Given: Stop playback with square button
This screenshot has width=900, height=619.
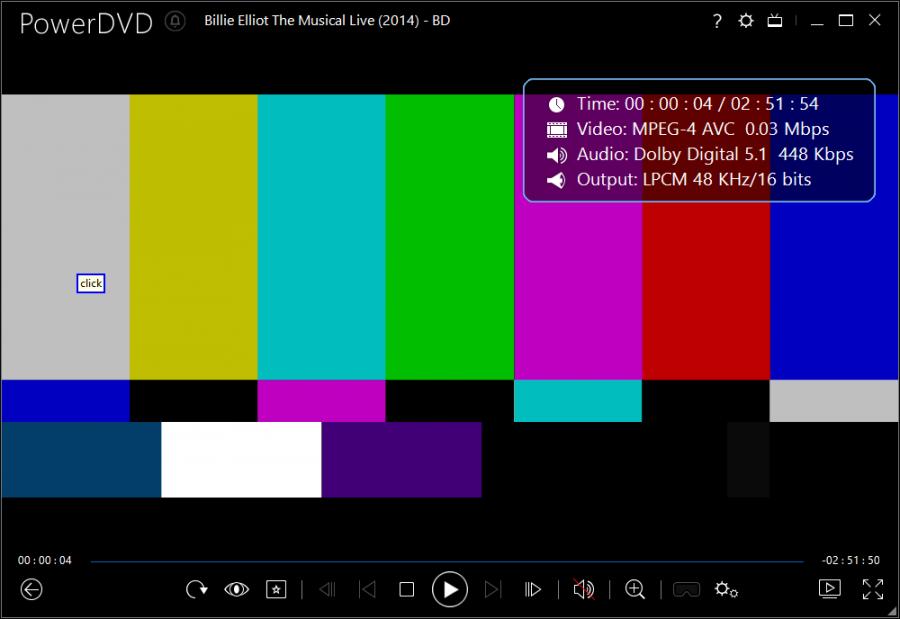Looking at the screenshot, I should coord(406,589).
